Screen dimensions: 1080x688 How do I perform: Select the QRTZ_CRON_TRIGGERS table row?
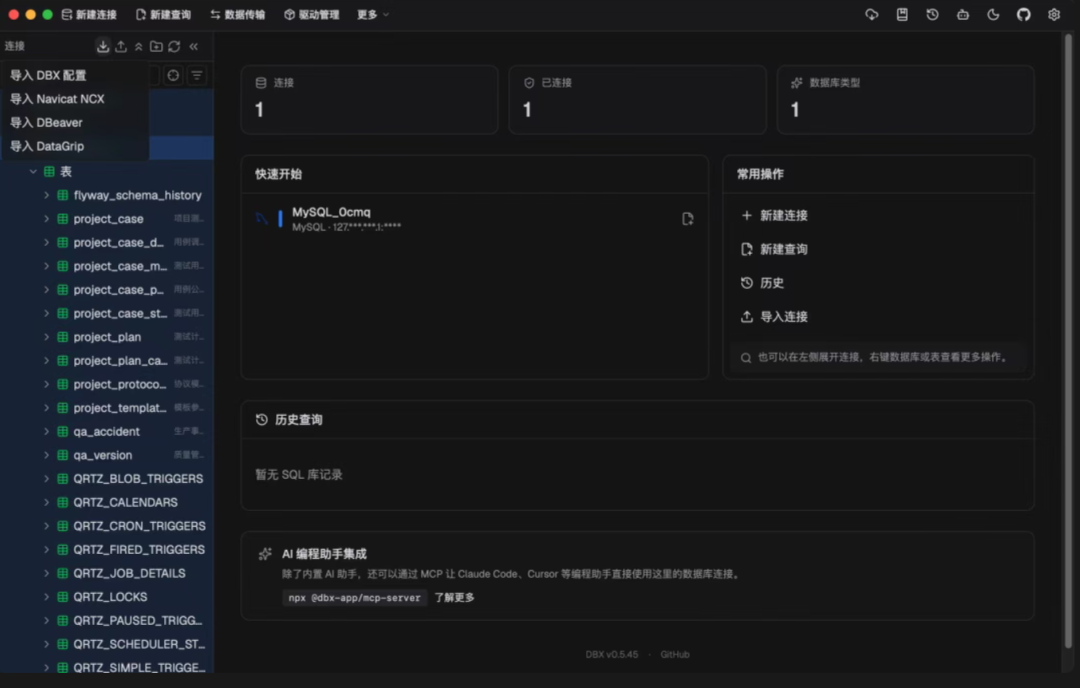click(107, 526)
